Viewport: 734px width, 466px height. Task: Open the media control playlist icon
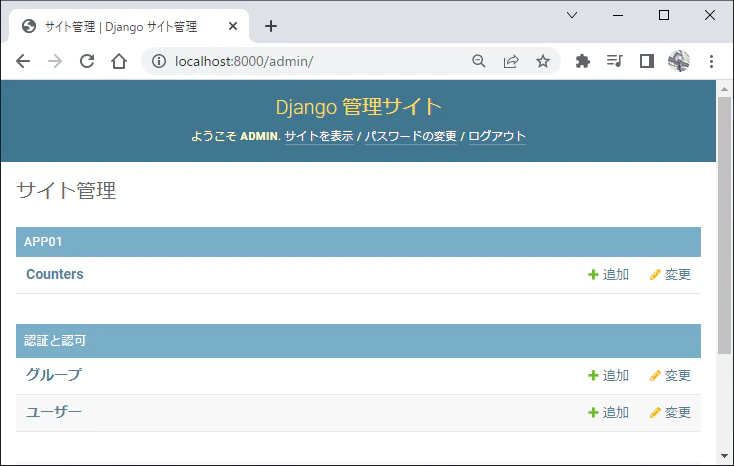(615, 61)
